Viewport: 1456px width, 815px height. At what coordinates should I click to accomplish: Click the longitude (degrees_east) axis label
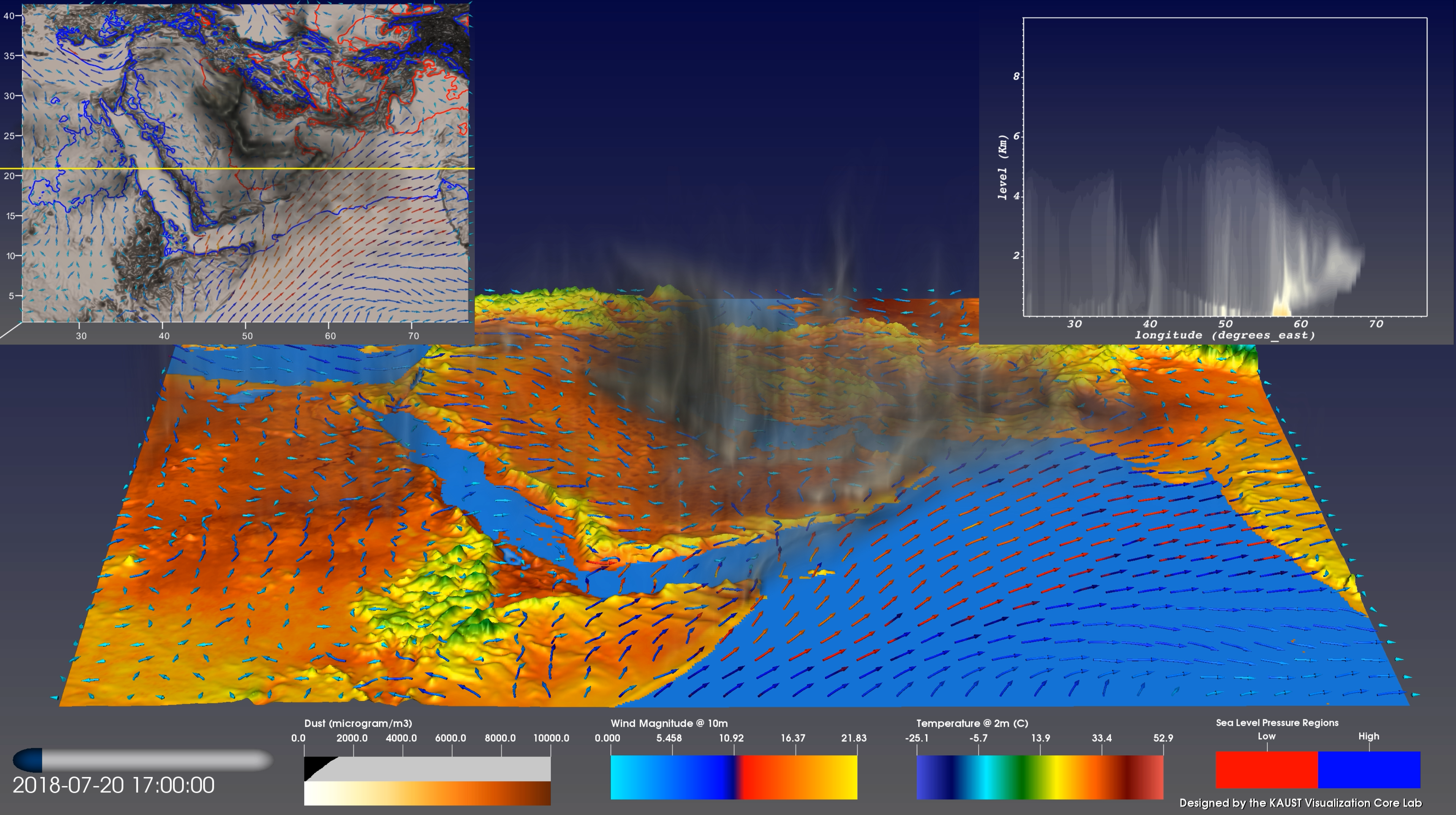1224,335
